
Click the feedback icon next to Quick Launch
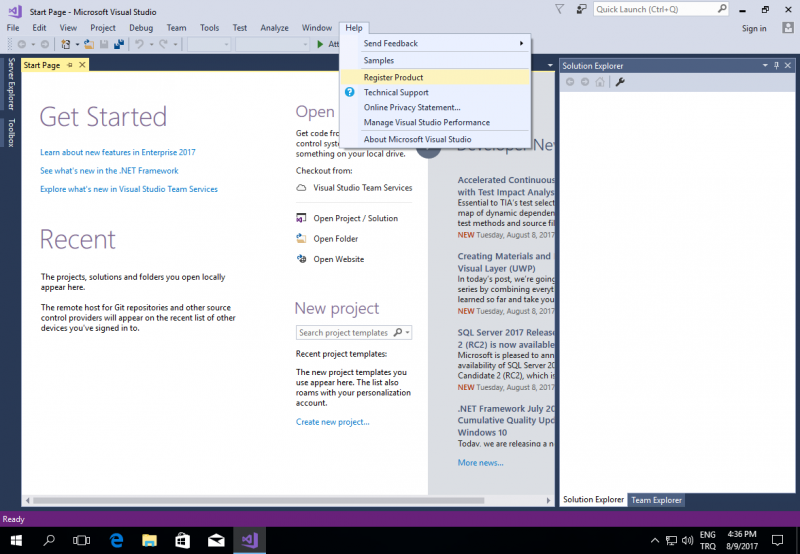point(581,9)
